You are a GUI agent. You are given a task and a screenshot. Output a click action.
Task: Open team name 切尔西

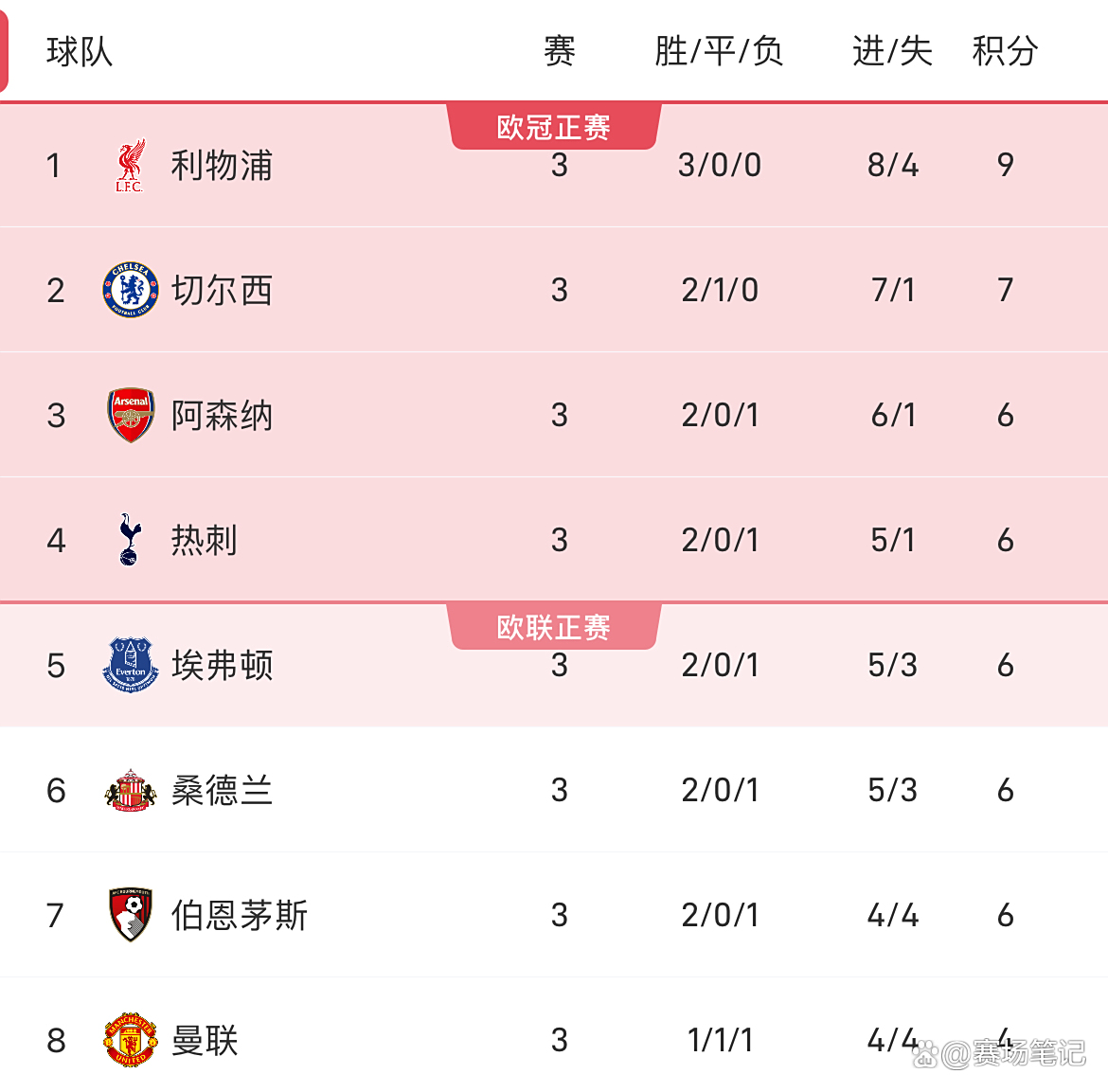[222, 290]
